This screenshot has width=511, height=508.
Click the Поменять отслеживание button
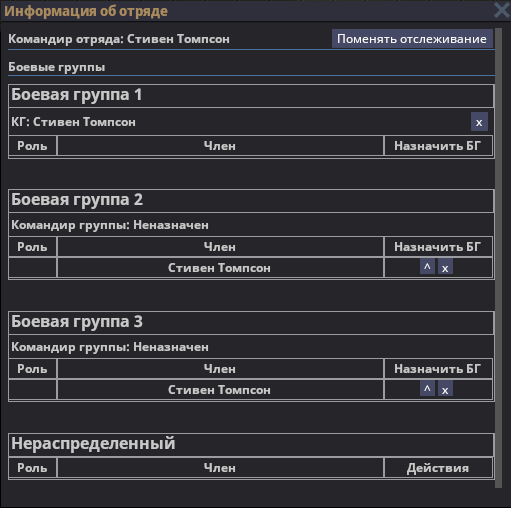(x=412, y=39)
